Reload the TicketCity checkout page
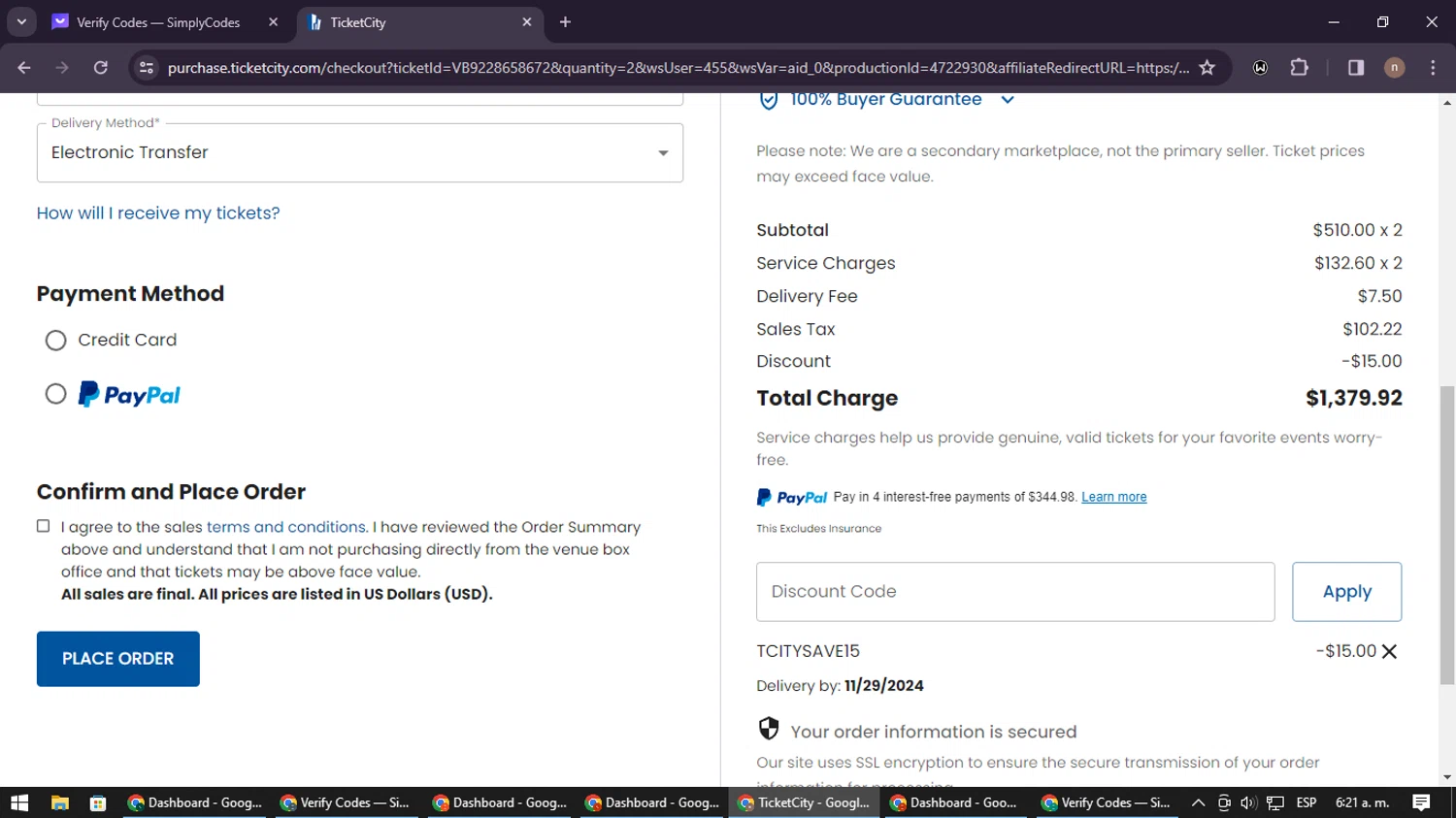This screenshot has width=1456, height=818. pyautogui.click(x=101, y=68)
